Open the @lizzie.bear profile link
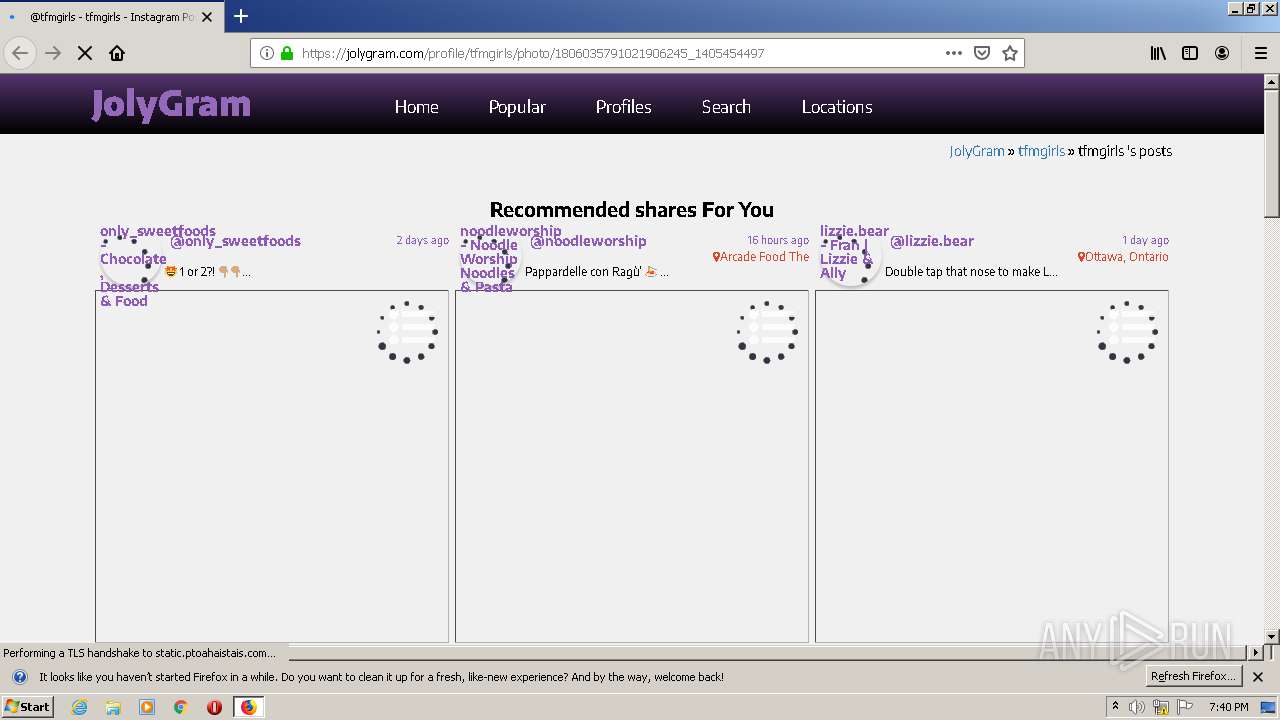 (932, 241)
